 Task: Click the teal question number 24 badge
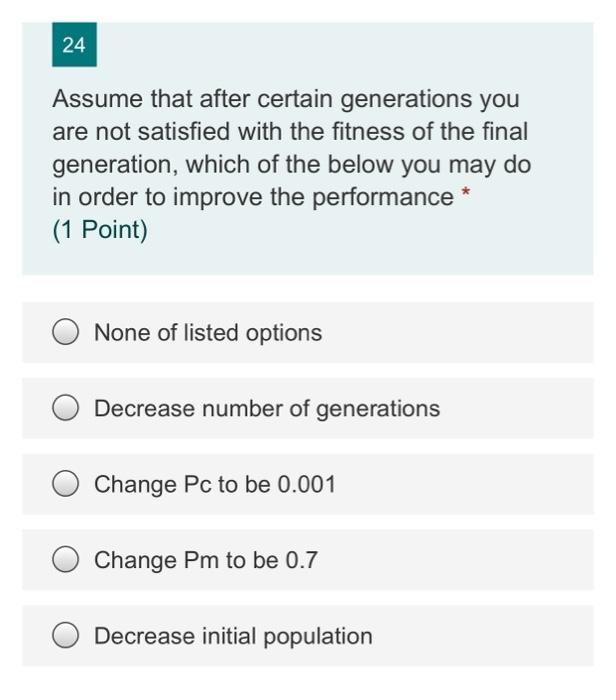(74, 45)
